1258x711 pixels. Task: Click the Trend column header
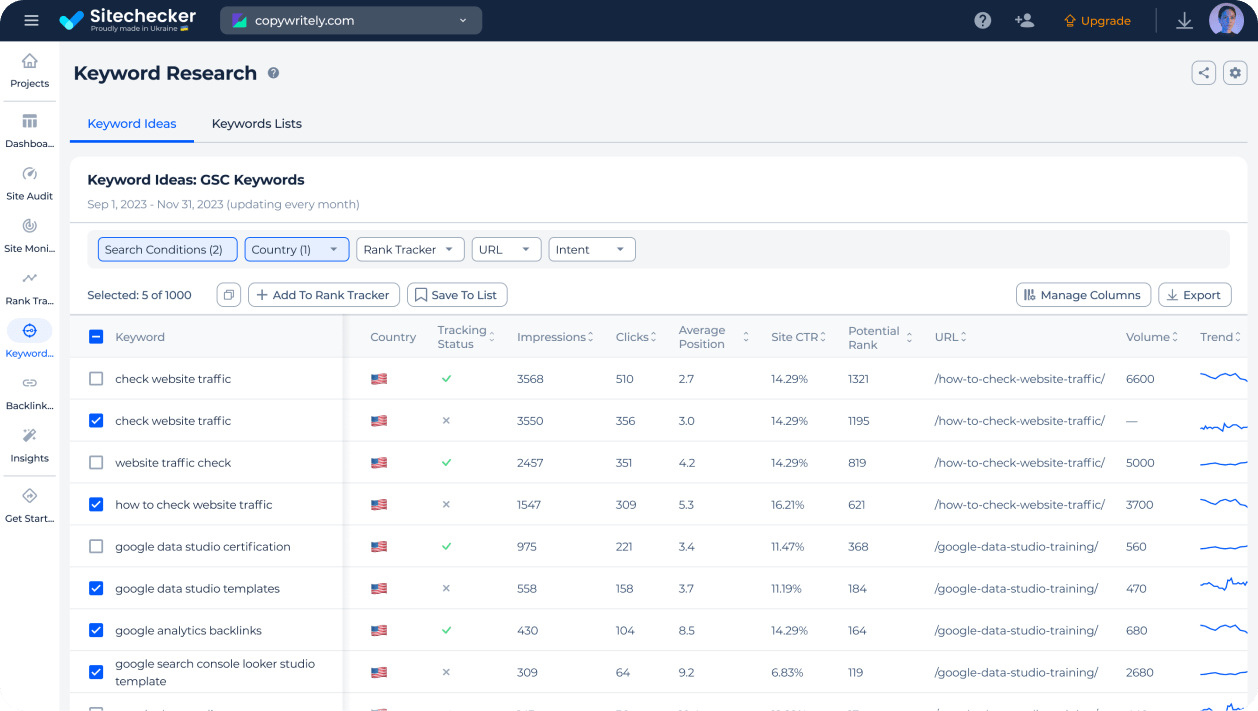(x=1222, y=337)
